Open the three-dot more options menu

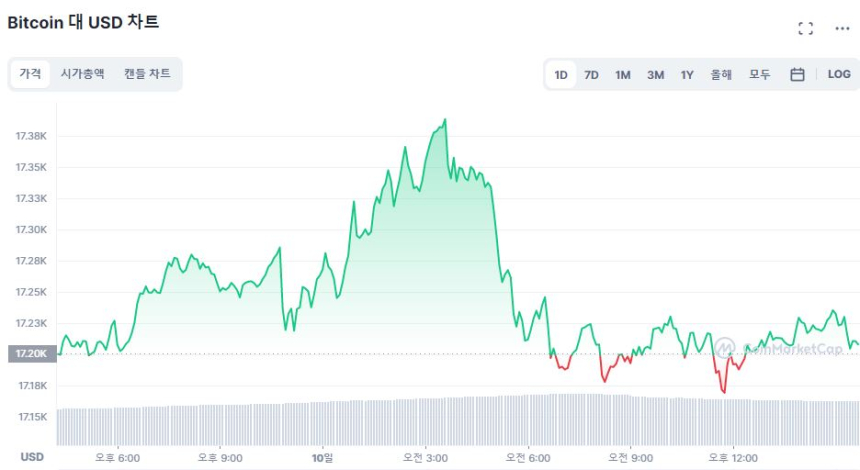click(842, 28)
